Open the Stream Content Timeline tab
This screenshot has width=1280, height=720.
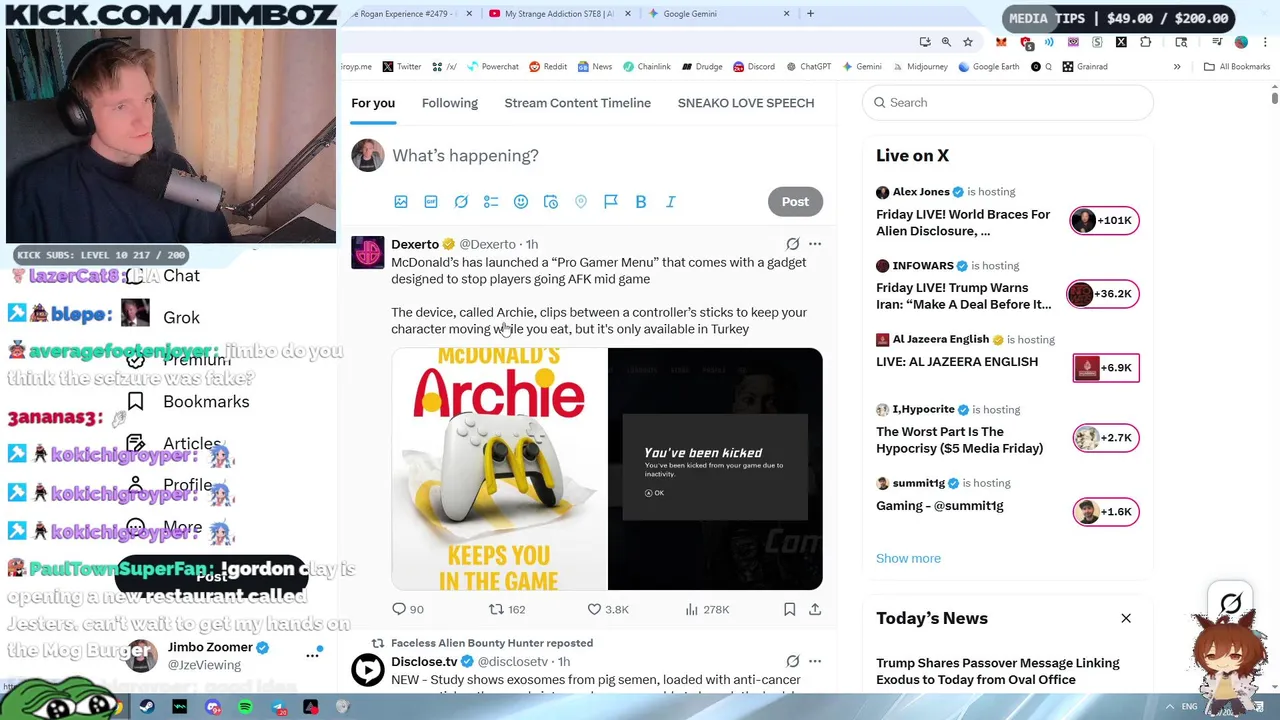click(577, 103)
